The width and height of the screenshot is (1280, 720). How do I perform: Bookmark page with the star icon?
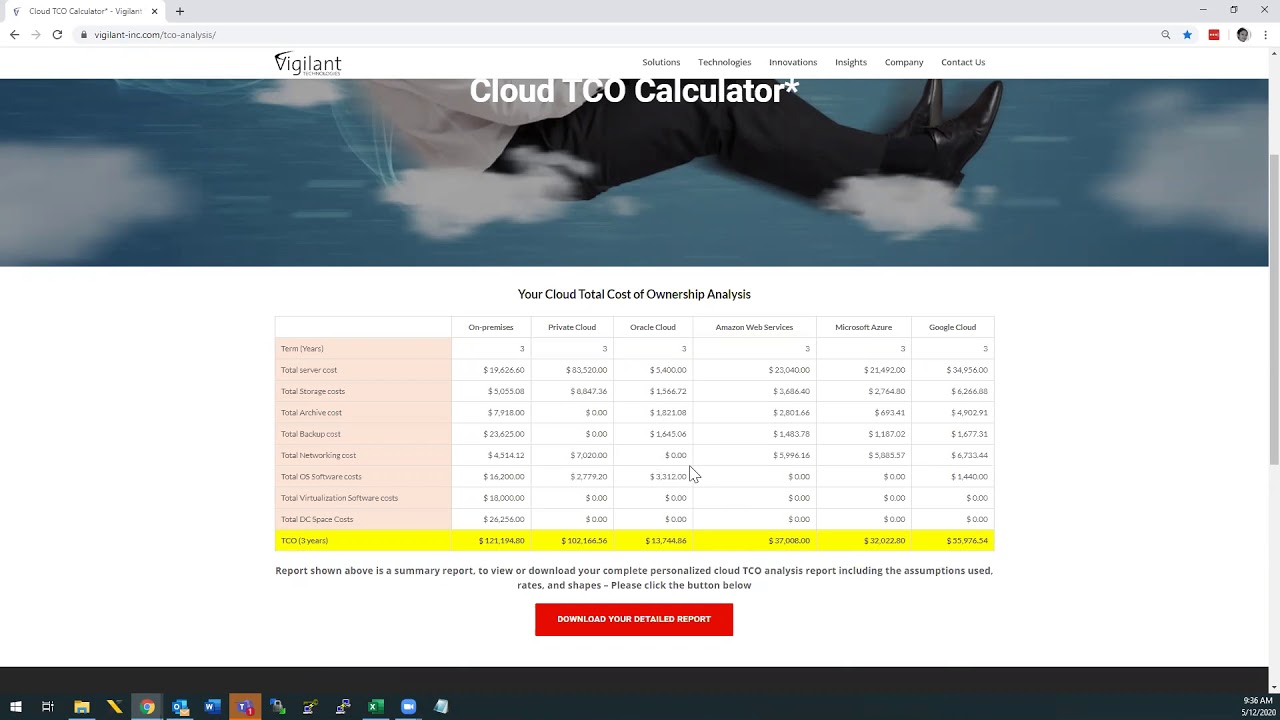coord(1187,35)
